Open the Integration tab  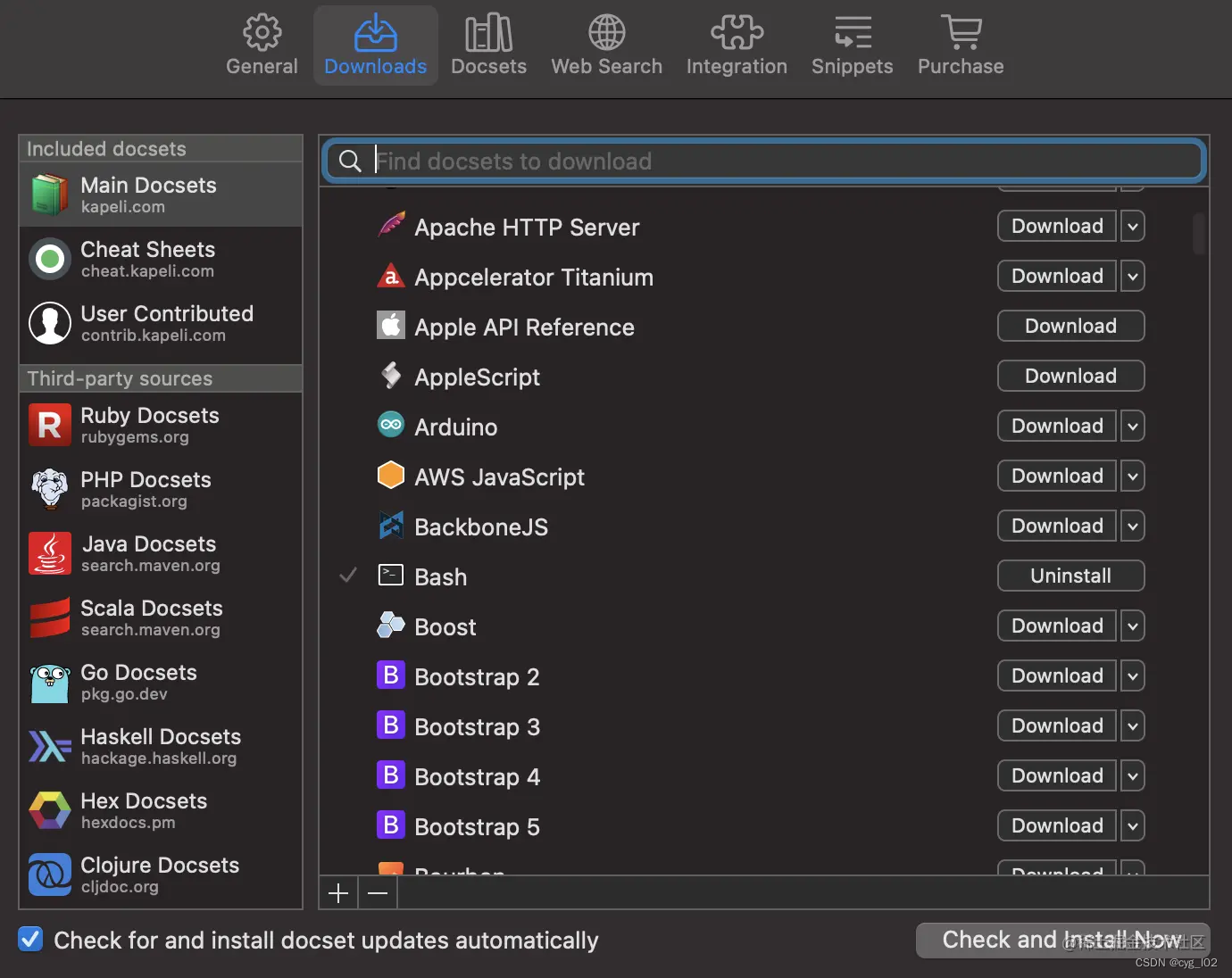[x=737, y=46]
